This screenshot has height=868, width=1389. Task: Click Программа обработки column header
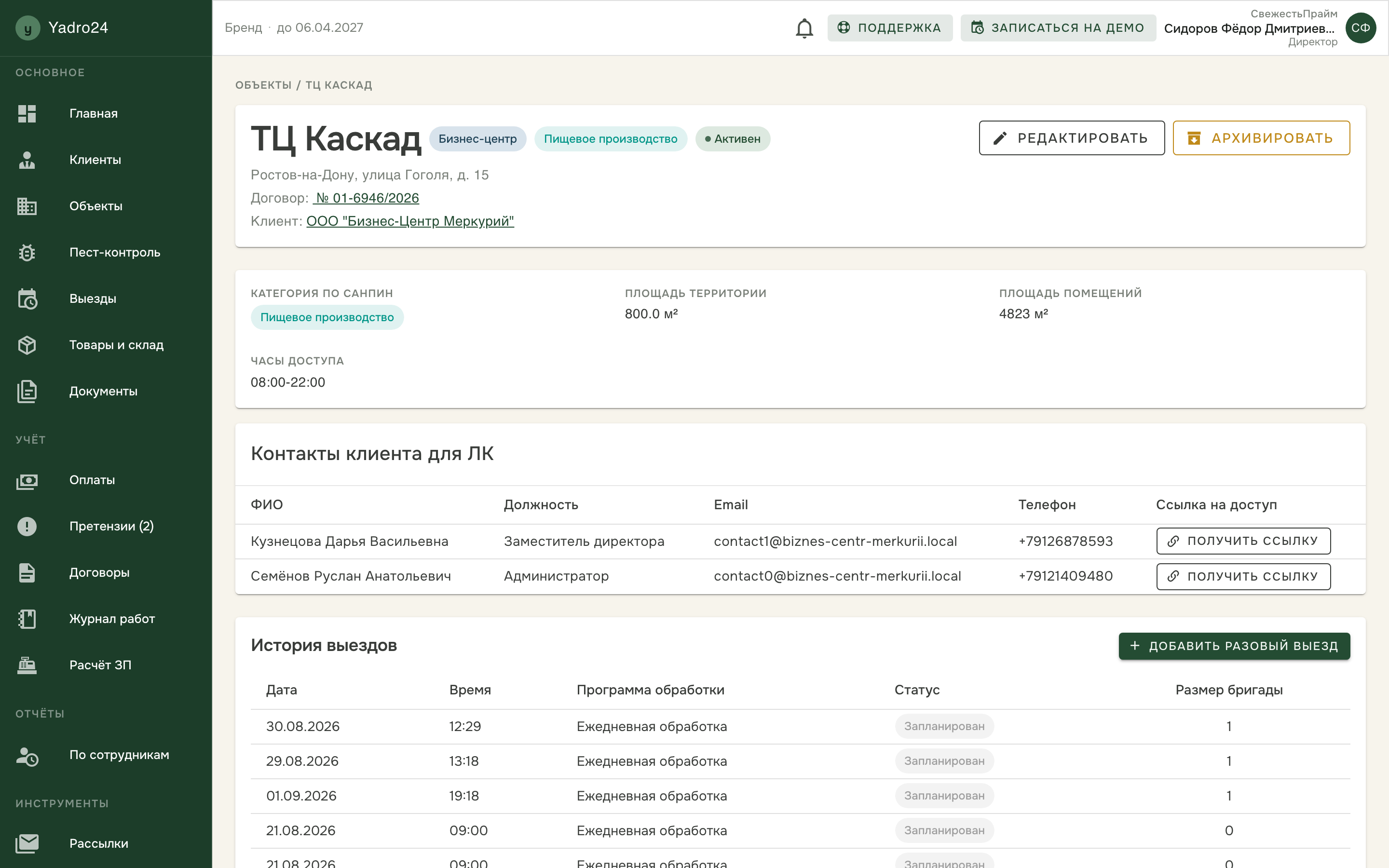point(650,690)
